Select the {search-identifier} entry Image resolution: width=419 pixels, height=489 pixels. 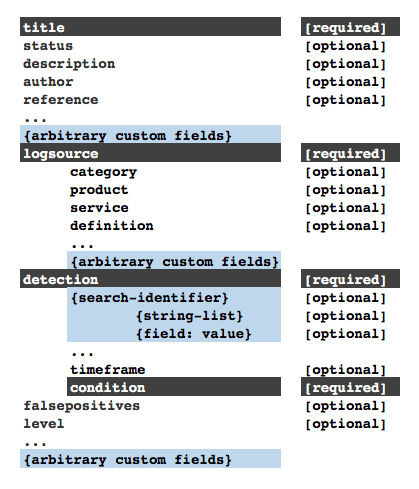point(149,298)
